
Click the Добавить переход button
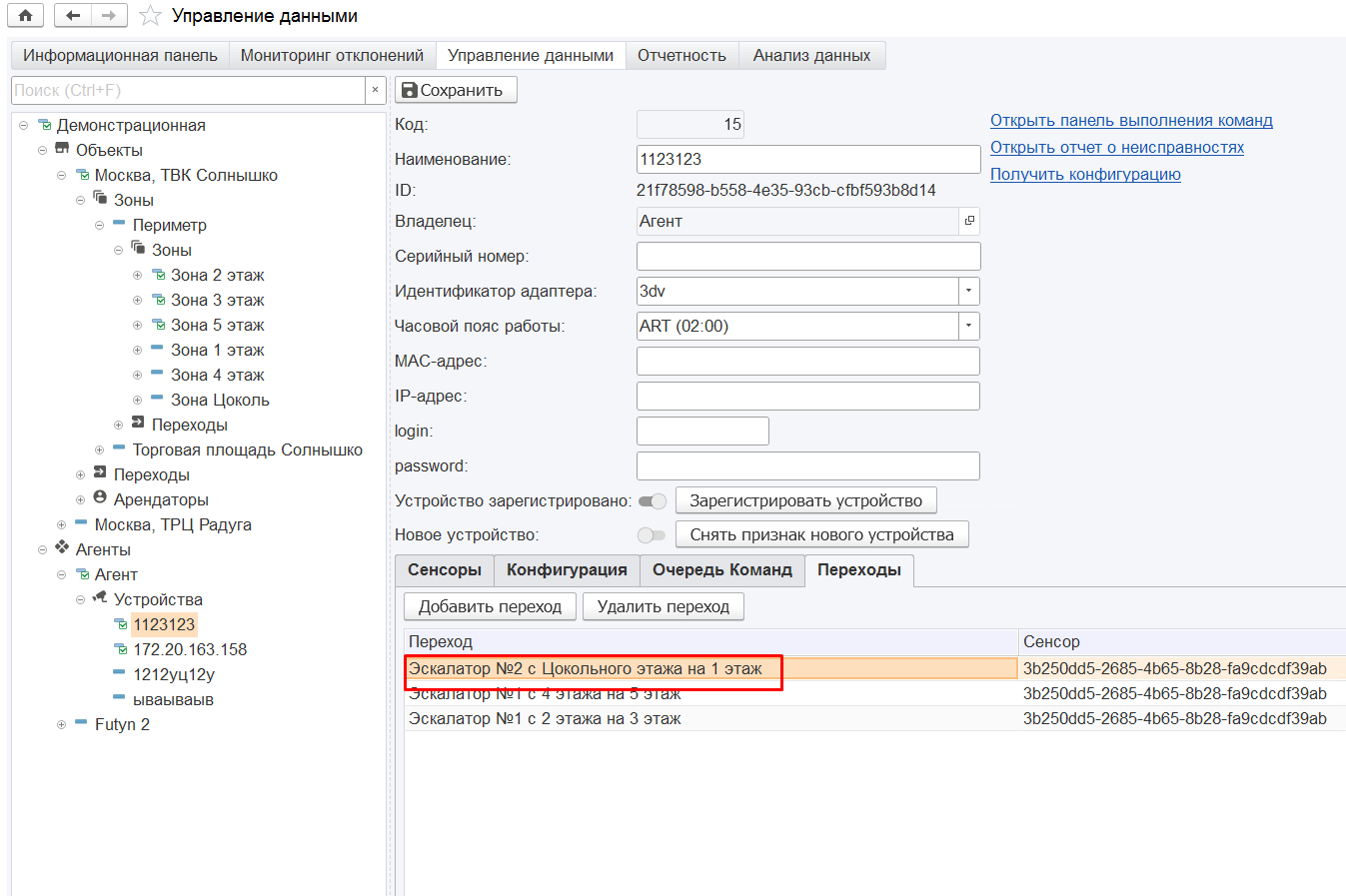(x=490, y=606)
